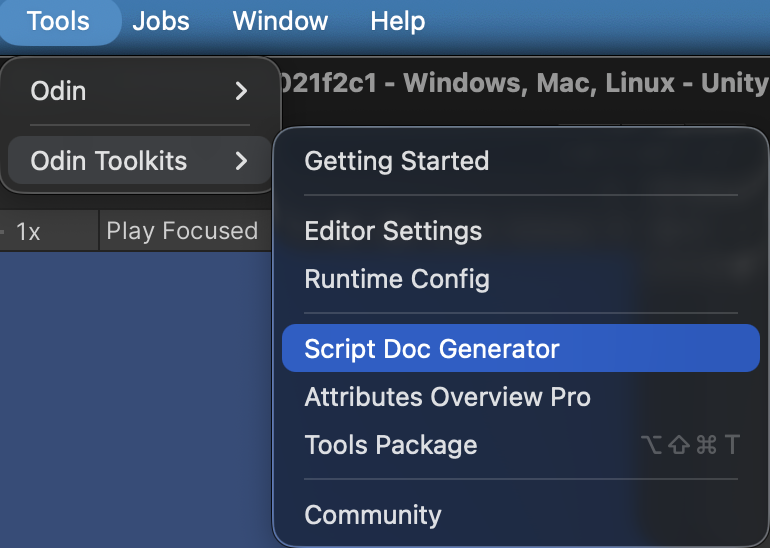Click the Odin submenu chevron arrow
The width and height of the screenshot is (770, 548).
coord(241,91)
